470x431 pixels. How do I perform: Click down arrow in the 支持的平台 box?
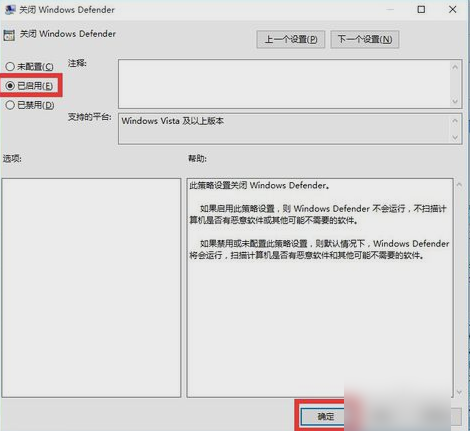tap(455, 137)
